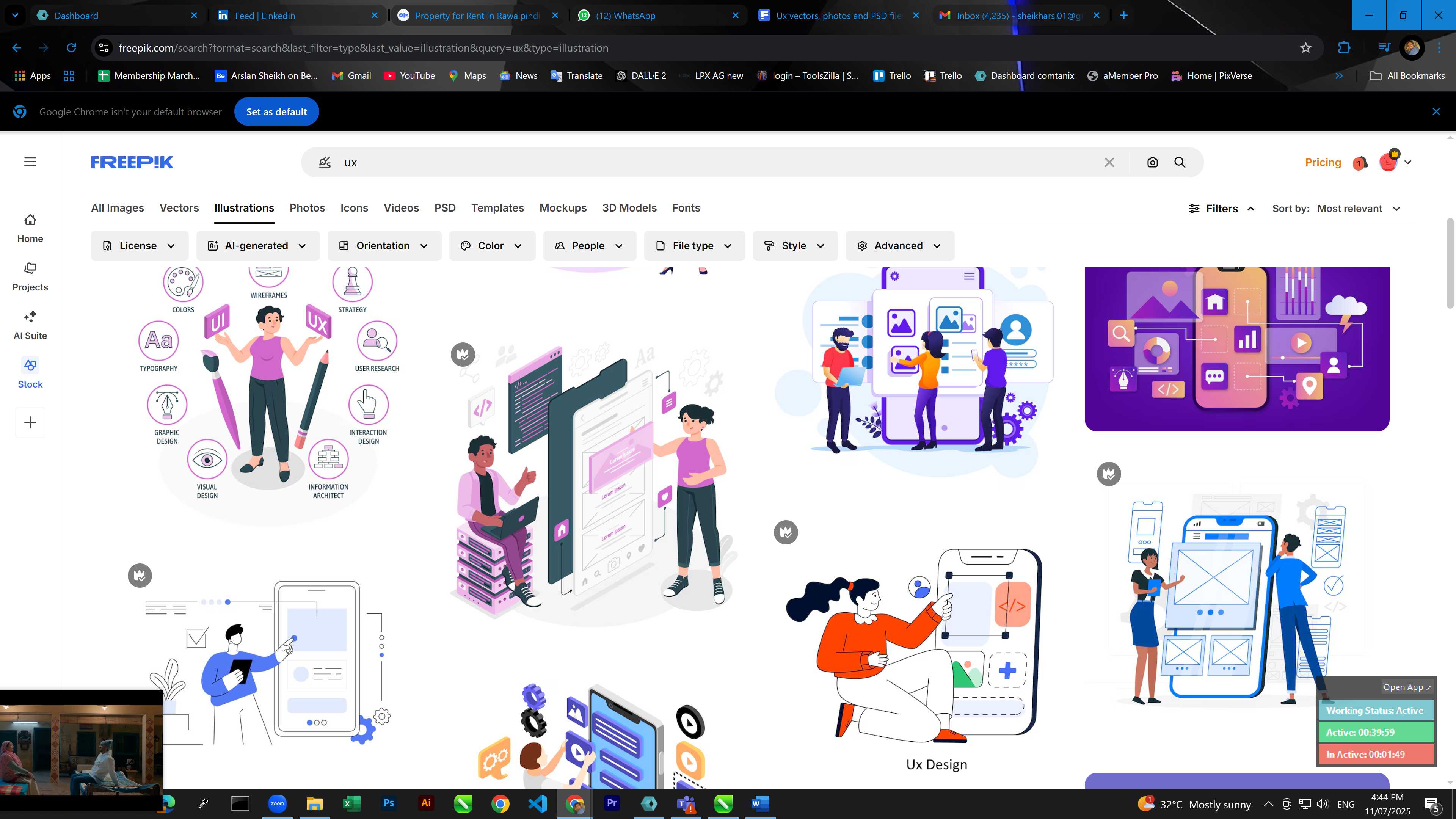Screen dimensions: 1456x819
Task: Switch to Icons tab
Action: pos(355,208)
